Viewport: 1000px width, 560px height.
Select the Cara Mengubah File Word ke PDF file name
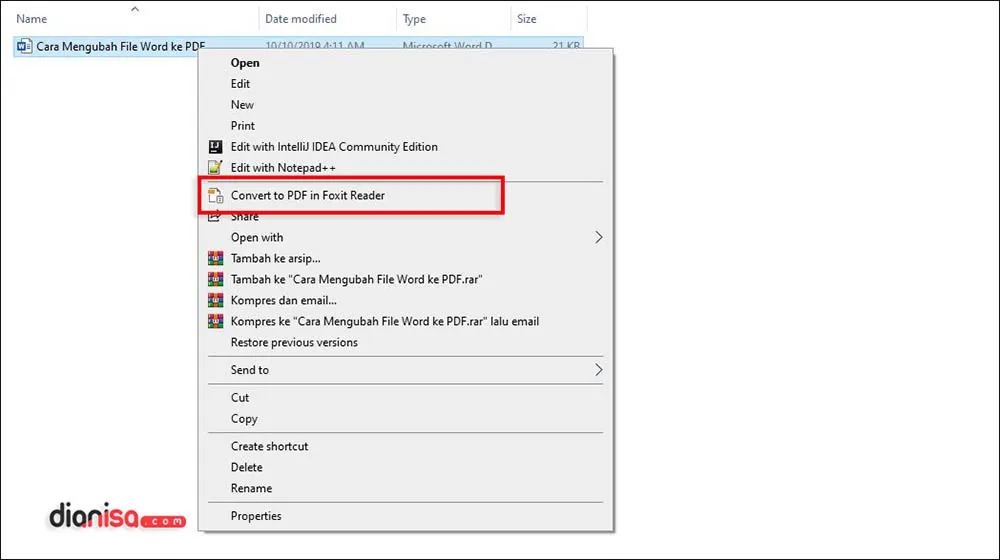point(121,47)
